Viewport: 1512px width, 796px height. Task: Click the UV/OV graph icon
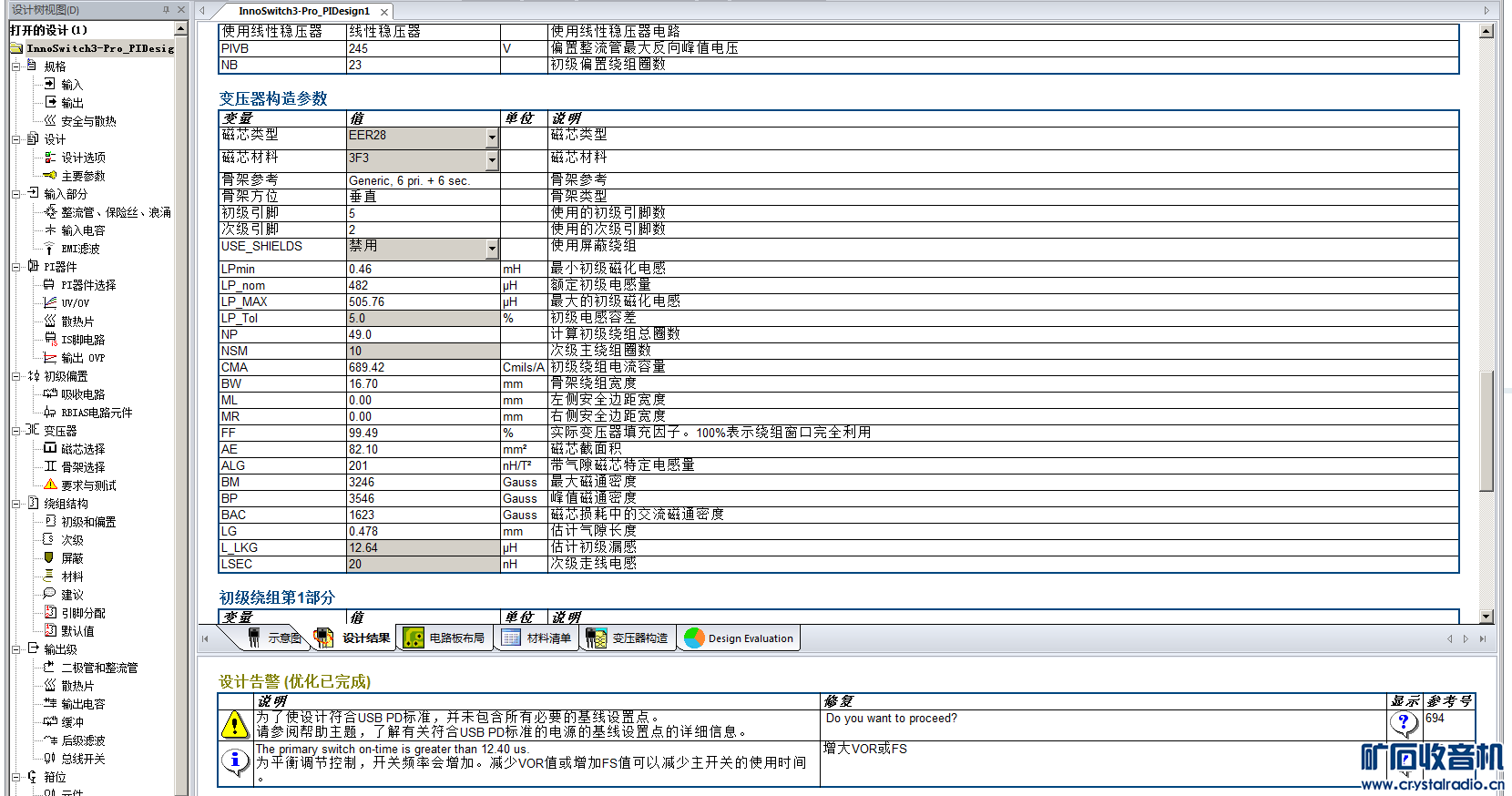coord(50,302)
